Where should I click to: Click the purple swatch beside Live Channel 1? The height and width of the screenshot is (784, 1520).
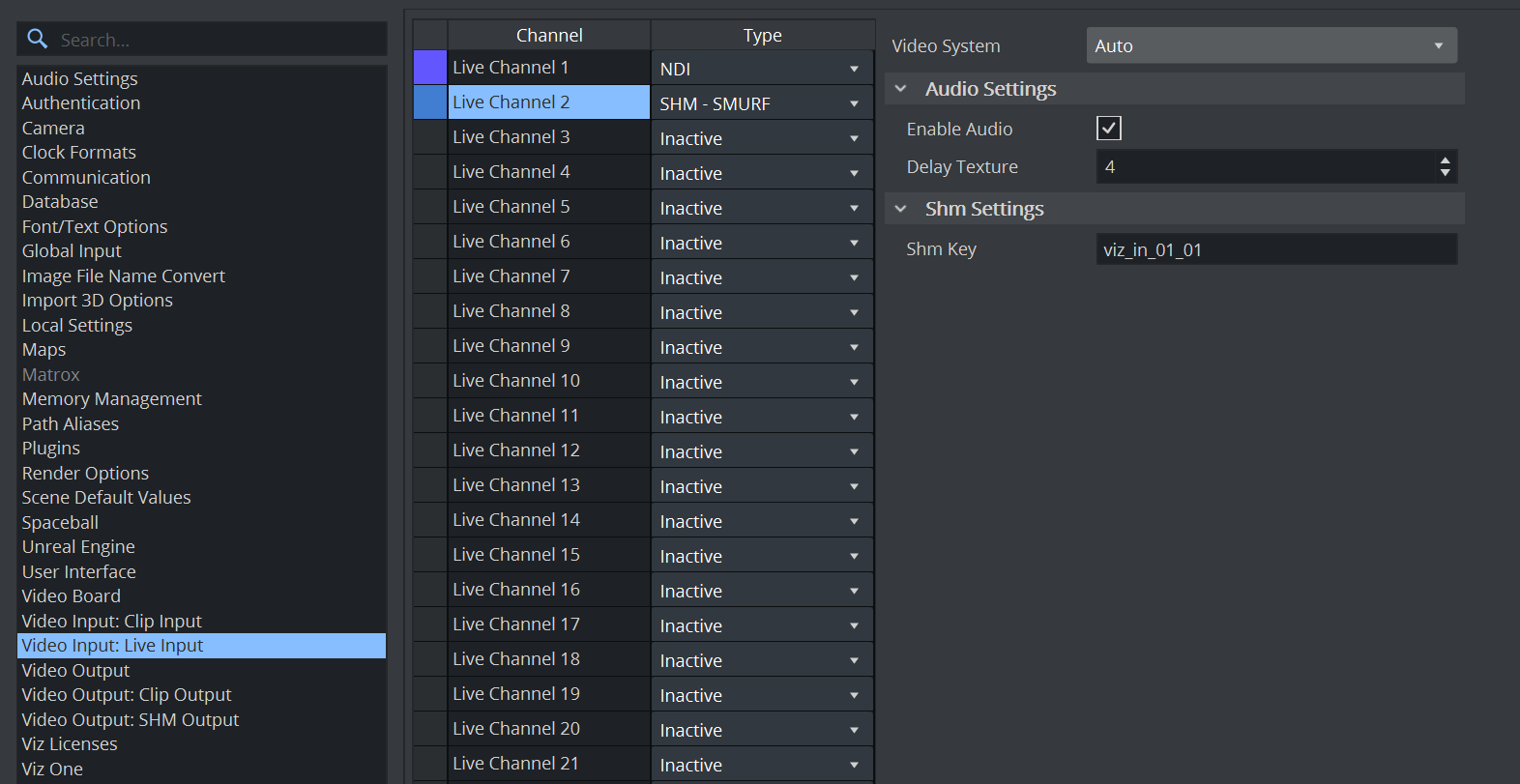click(x=429, y=68)
